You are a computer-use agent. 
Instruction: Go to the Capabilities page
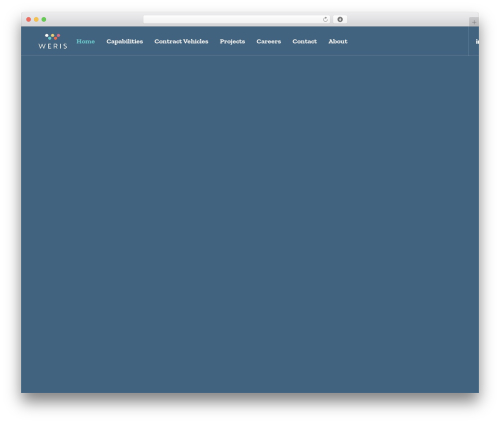coord(125,42)
